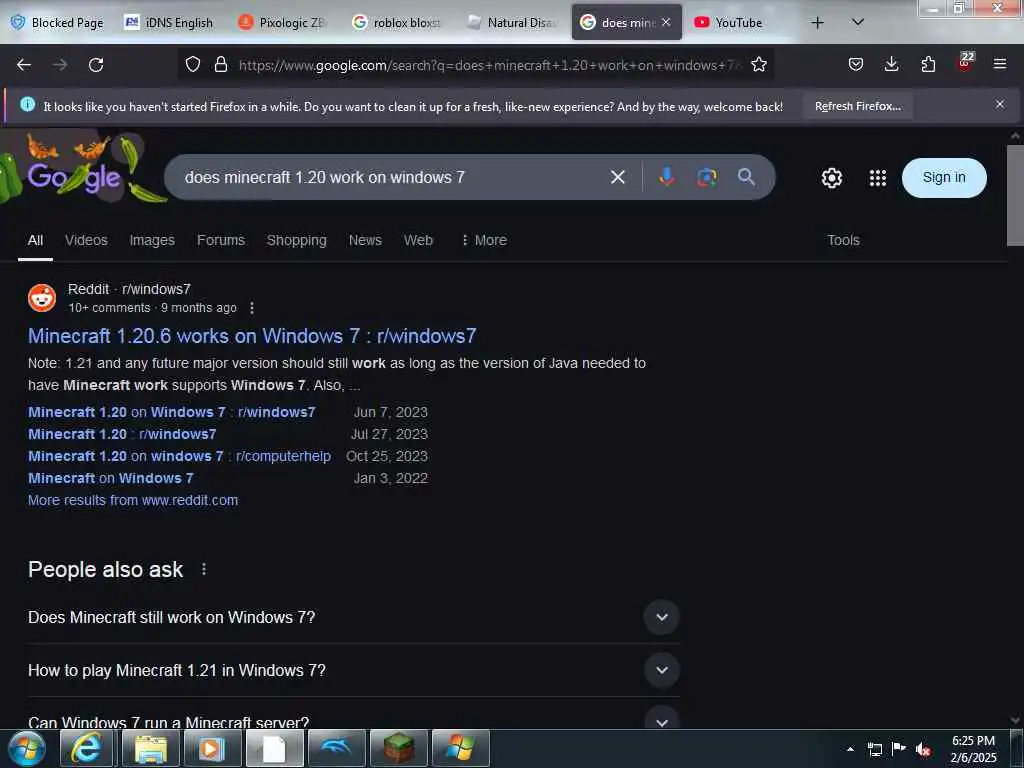Open the Downloads toolbar icon
Viewport: 1024px width, 768px height.
point(891,64)
